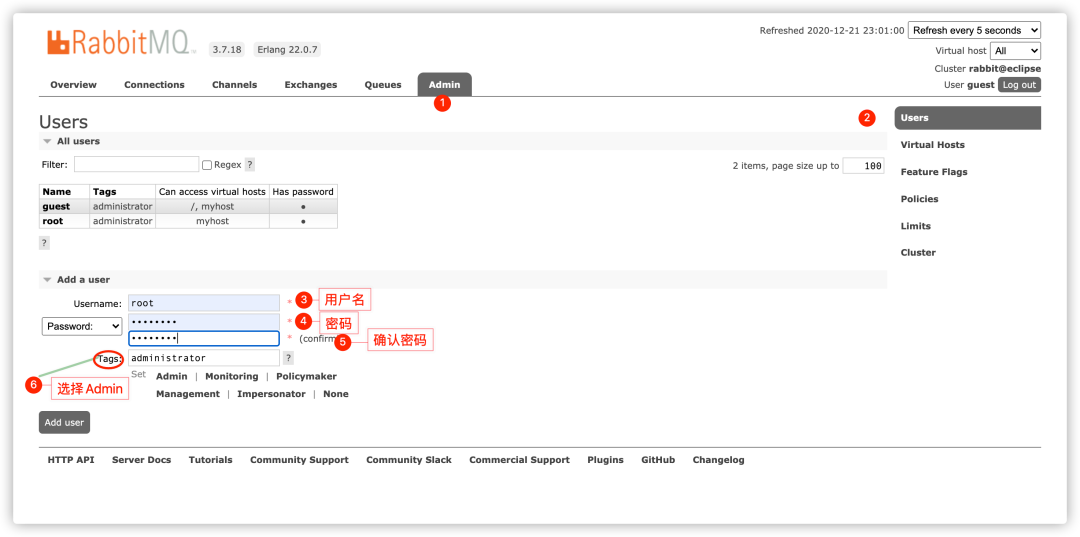Focus the Username input field
This screenshot has height=537, width=1080.
(204, 303)
